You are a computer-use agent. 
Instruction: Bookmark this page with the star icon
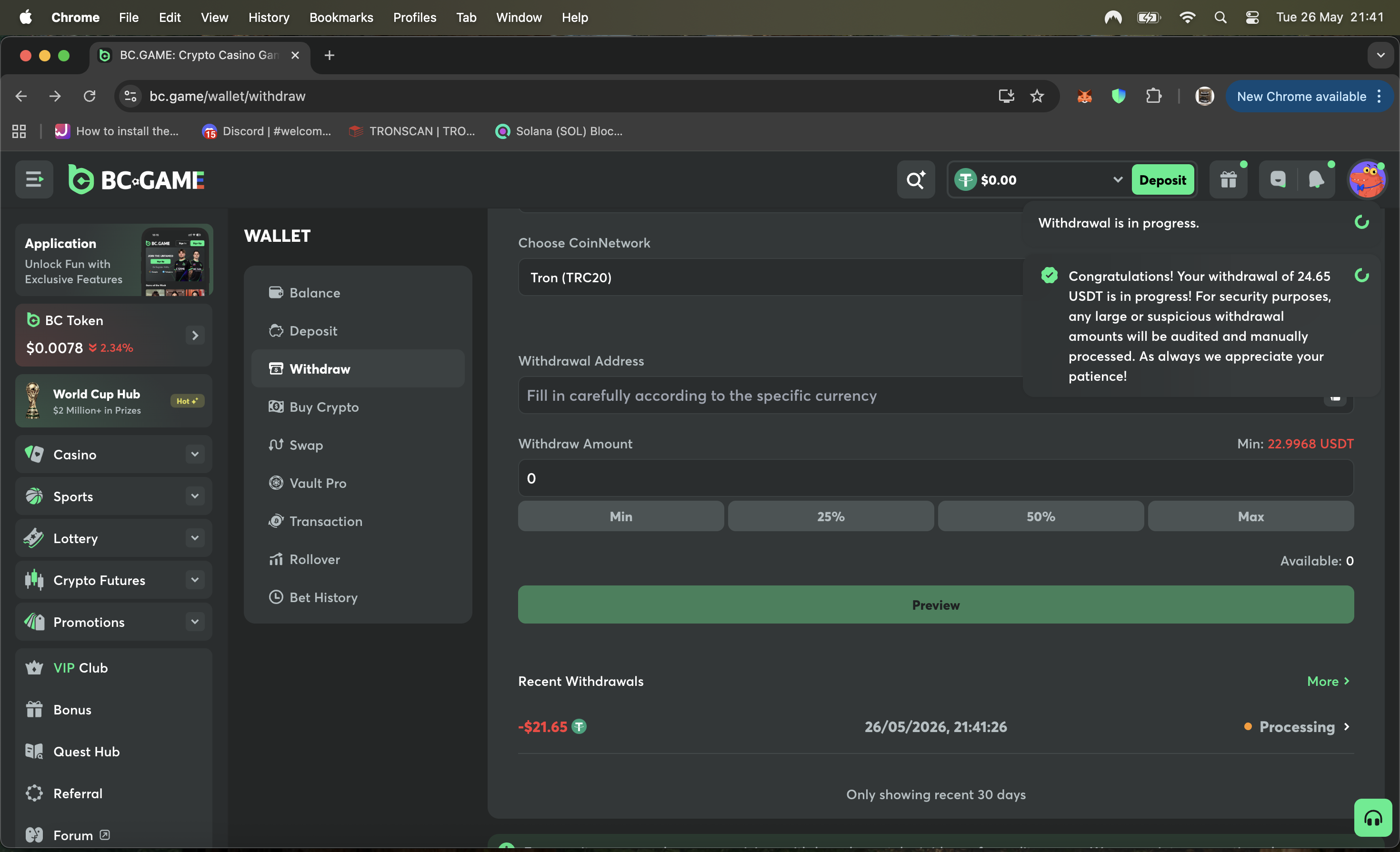pyautogui.click(x=1037, y=96)
